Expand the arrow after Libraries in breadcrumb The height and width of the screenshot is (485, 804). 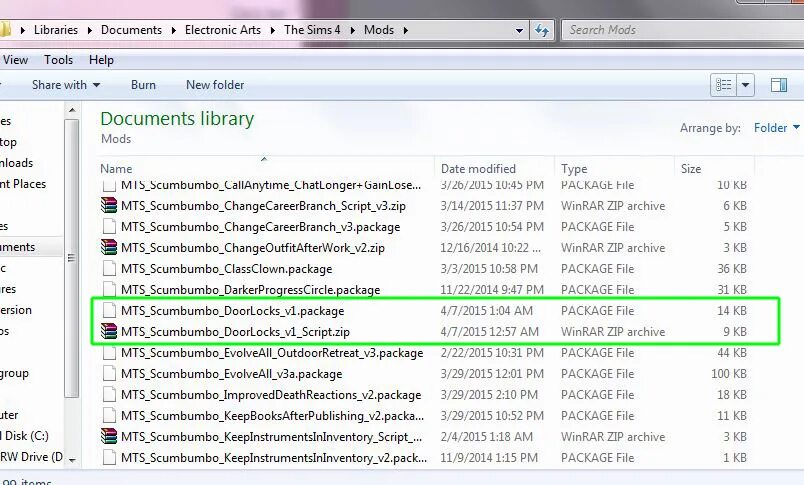click(90, 30)
